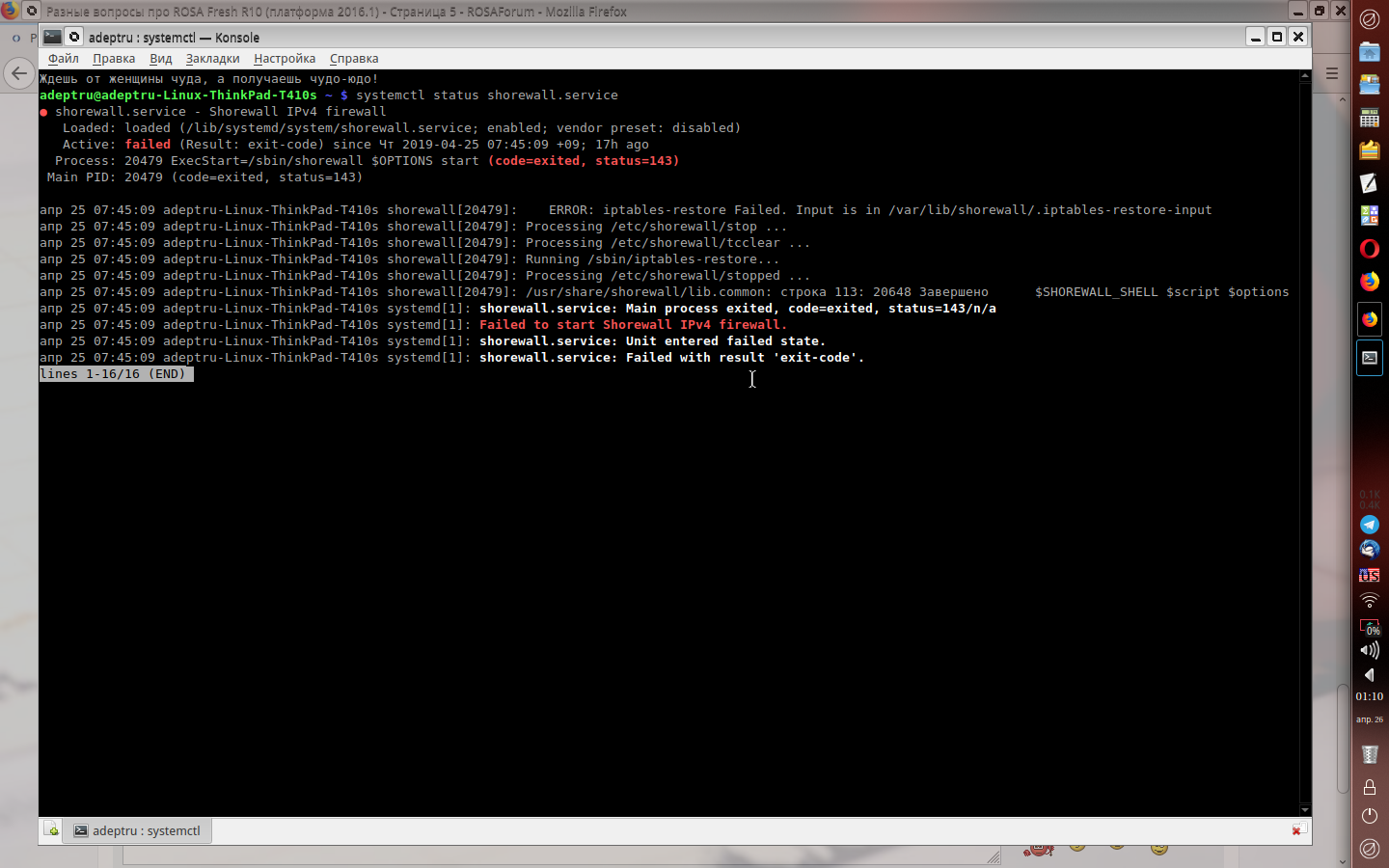Lock the screen using the padlock icon
Image resolution: width=1389 pixels, height=868 pixels.
[1370, 786]
